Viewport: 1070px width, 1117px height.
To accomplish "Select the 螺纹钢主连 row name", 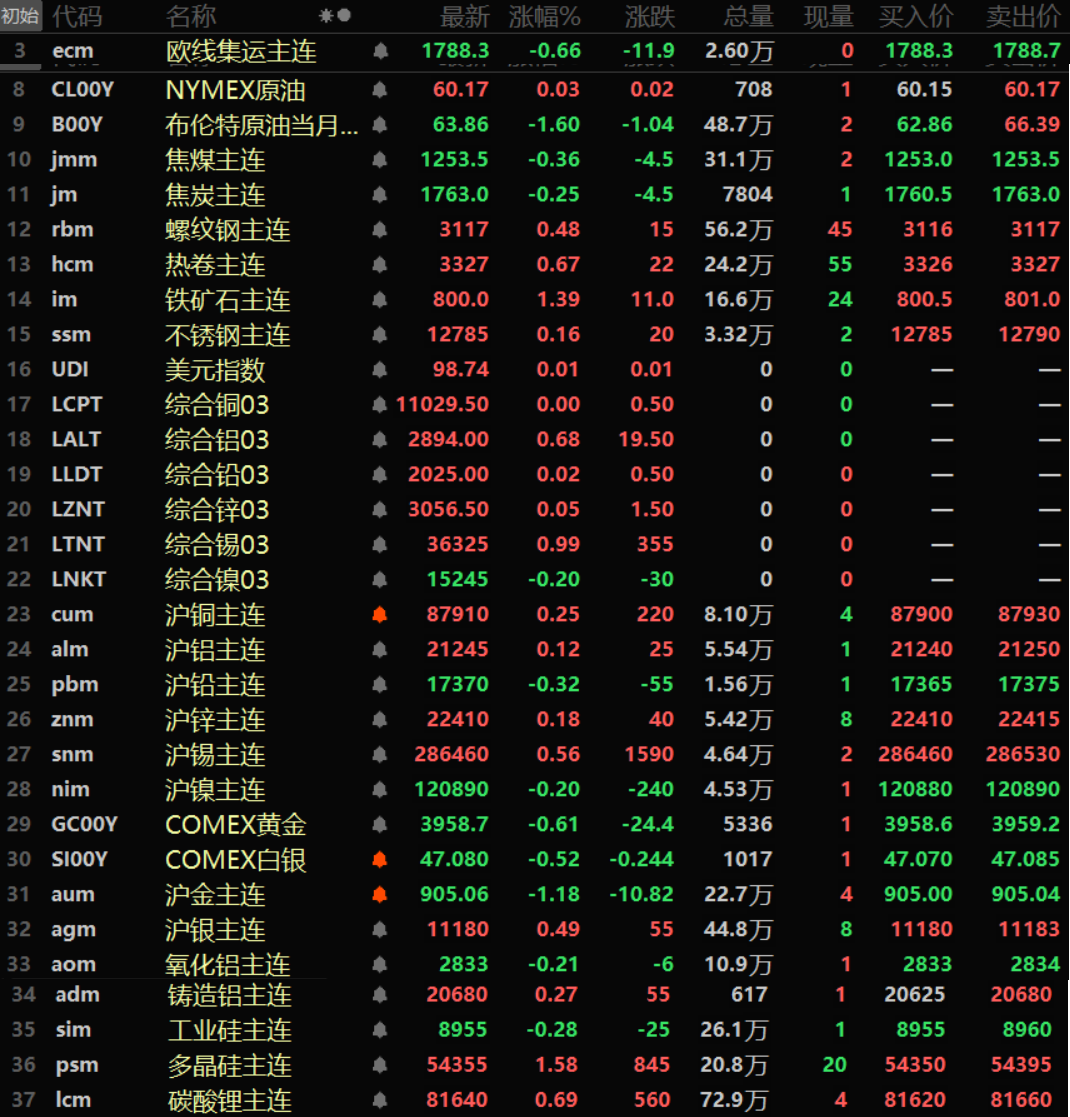I will [227, 230].
